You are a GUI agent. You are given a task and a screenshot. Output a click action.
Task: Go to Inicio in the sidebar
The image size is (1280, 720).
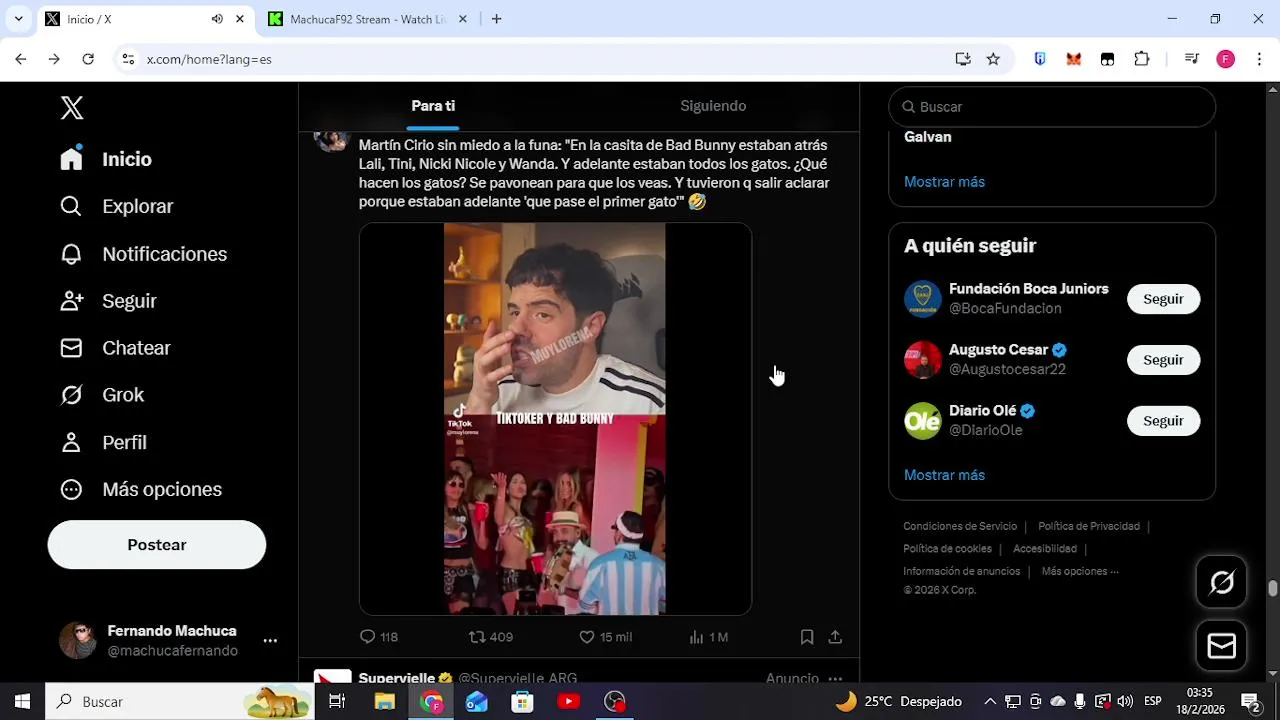(x=106, y=159)
